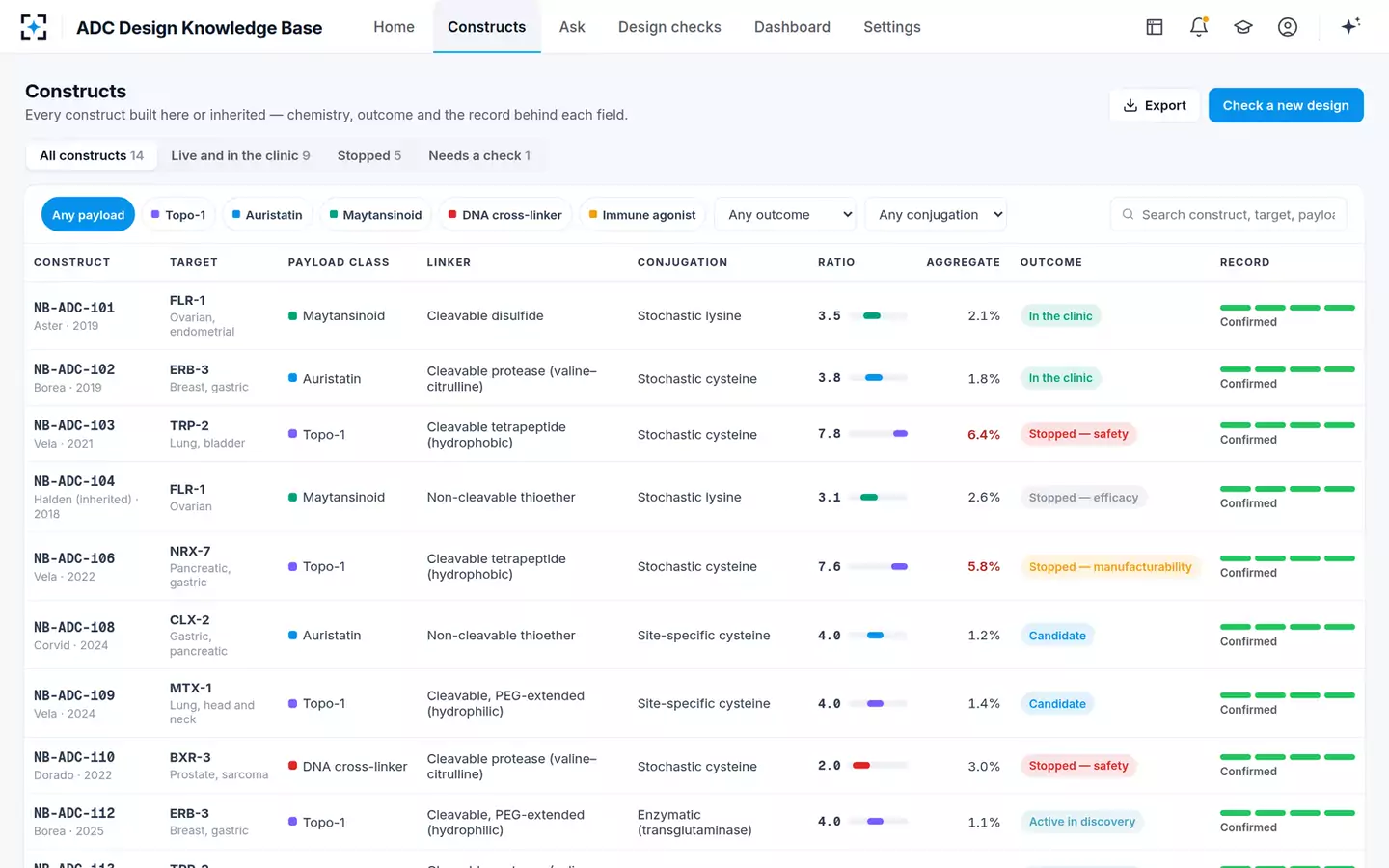Open the user account profile icon
1389x868 pixels.
click(1288, 27)
